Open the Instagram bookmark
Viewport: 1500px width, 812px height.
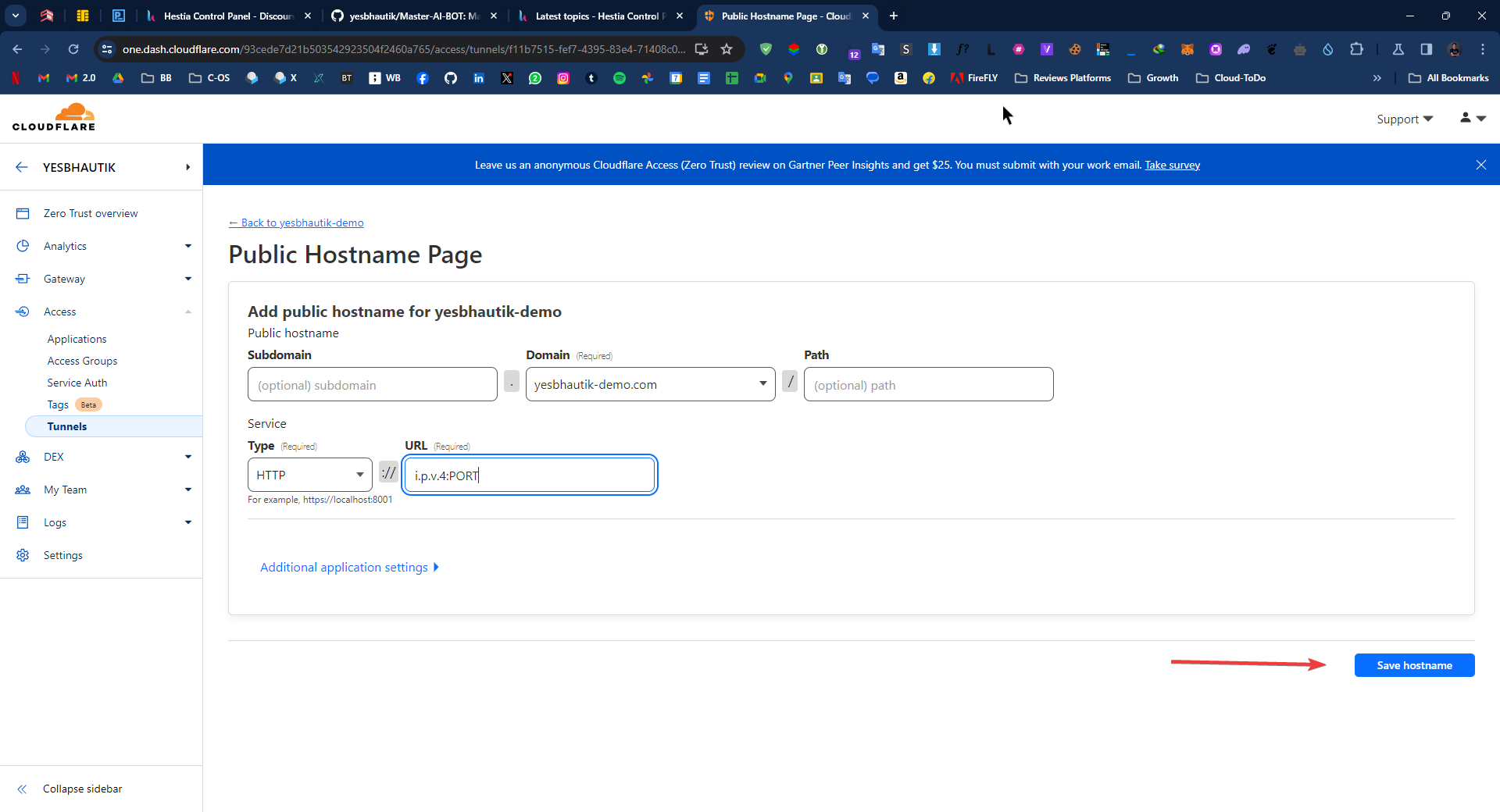pos(563,78)
